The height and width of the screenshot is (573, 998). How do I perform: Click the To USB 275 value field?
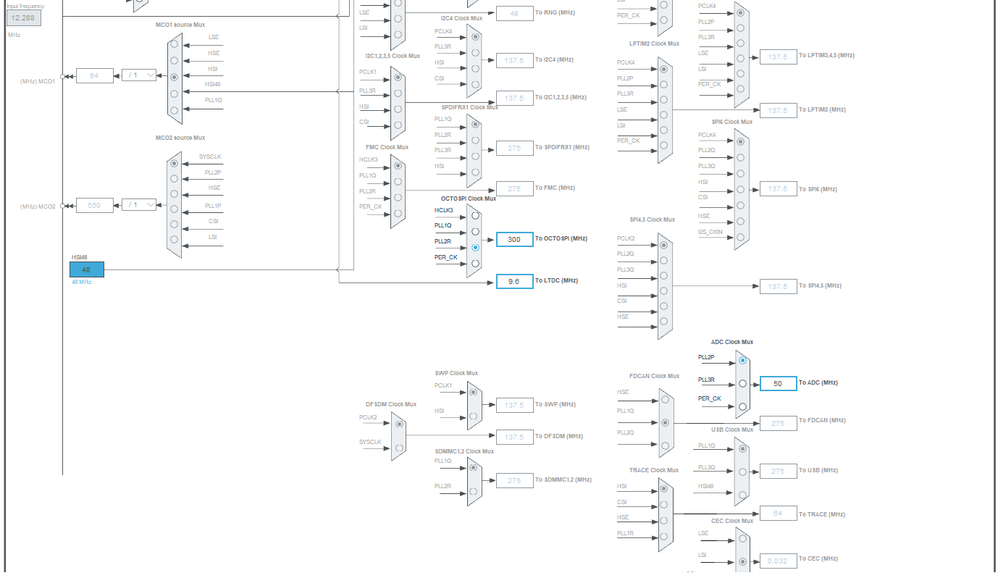click(x=778, y=471)
